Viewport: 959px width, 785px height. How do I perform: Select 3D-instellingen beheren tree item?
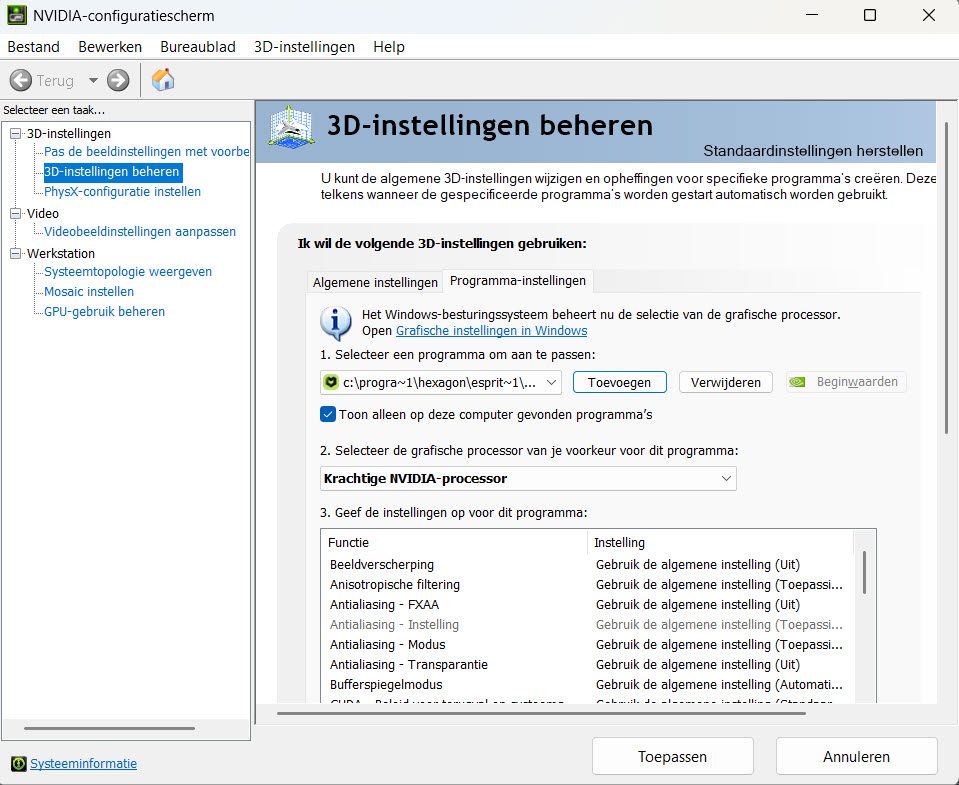pos(112,172)
